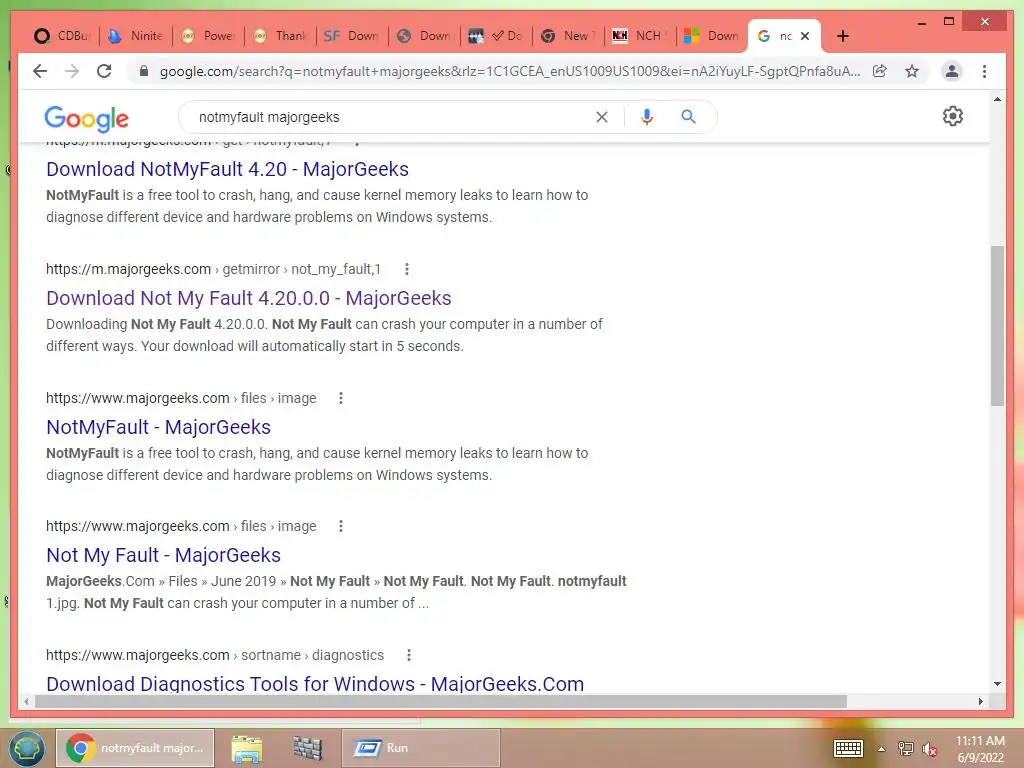This screenshot has width=1024, height=768.
Task: Click the muted volume tray icon
Action: coord(930,749)
